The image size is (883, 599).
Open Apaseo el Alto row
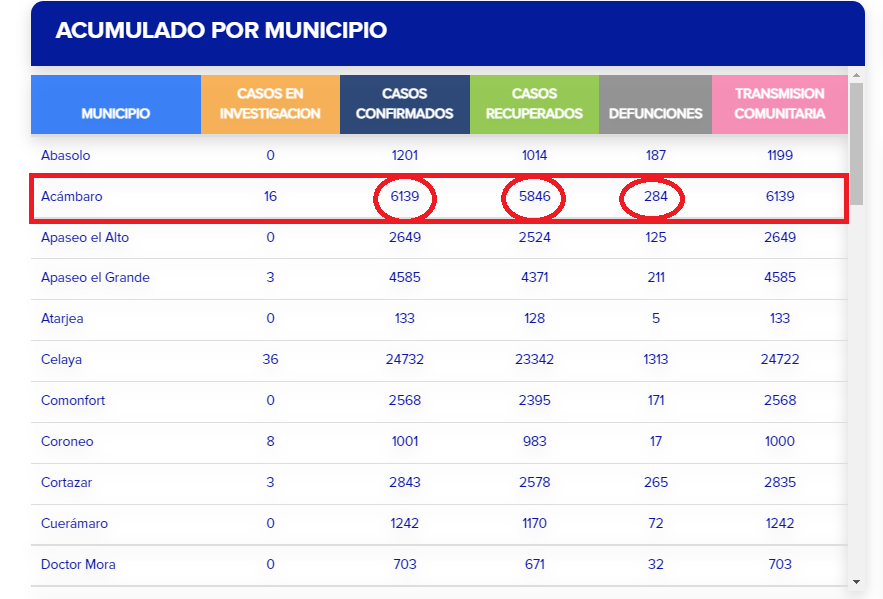[85, 238]
